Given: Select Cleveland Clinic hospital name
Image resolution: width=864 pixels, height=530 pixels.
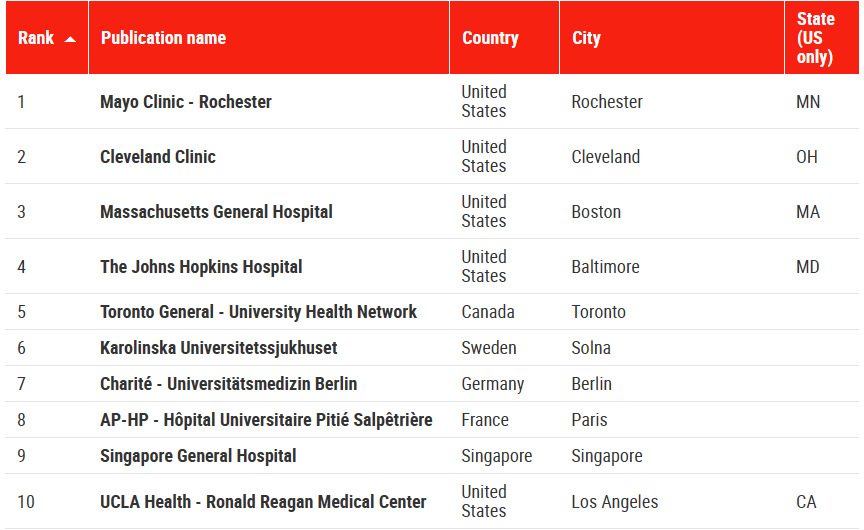Looking at the screenshot, I should (x=158, y=157).
